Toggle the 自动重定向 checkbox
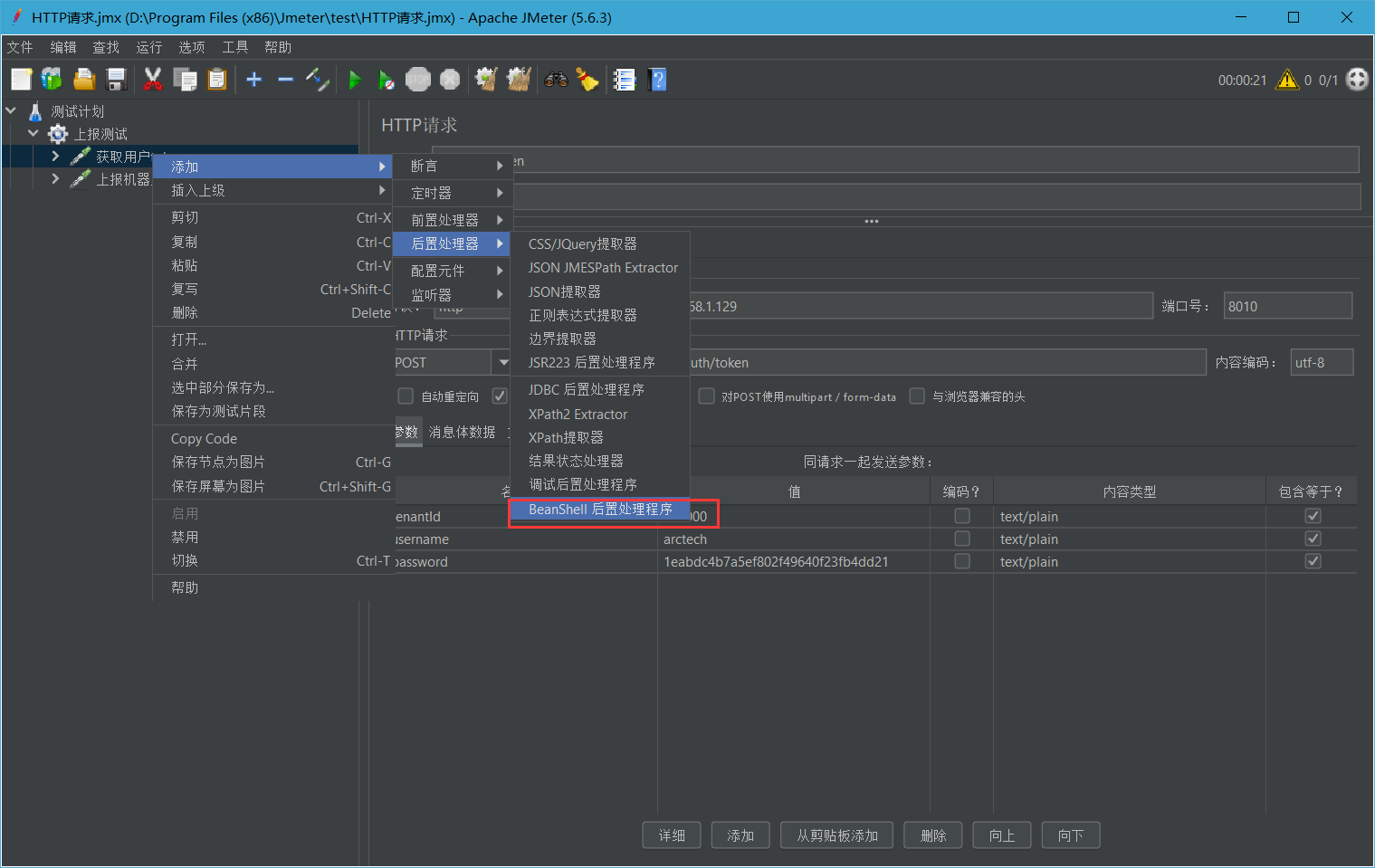Image resolution: width=1375 pixels, height=868 pixels. (x=406, y=396)
